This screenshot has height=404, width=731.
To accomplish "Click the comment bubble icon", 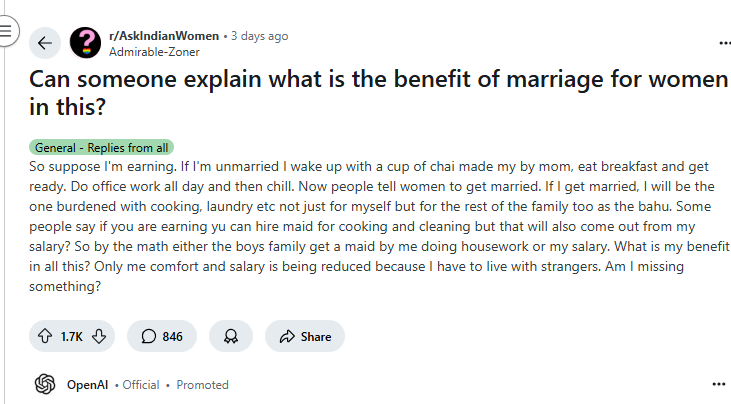I will click(148, 337).
